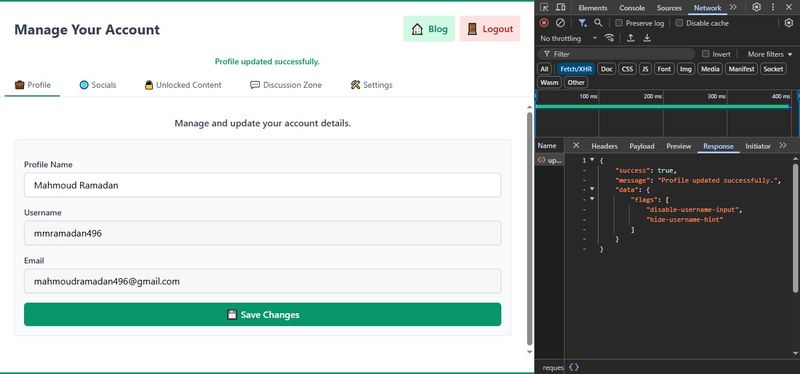The image size is (800, 374).
Task: Toggle the CSS filter chip
Action: point(628,69)
